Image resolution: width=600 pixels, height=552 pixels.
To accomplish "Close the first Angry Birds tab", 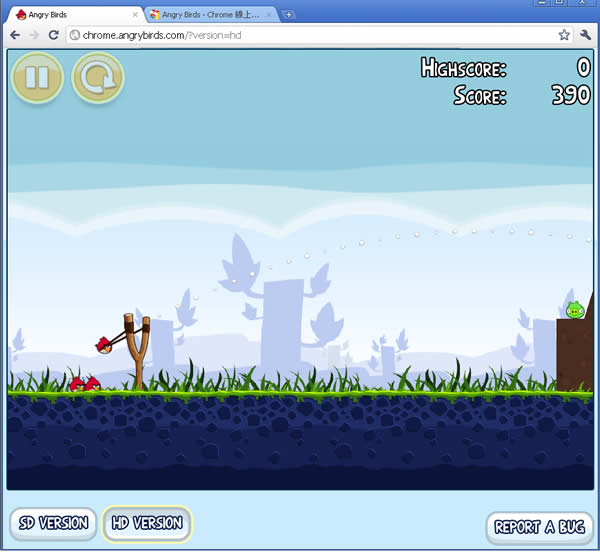I will (x=135, y=15).
